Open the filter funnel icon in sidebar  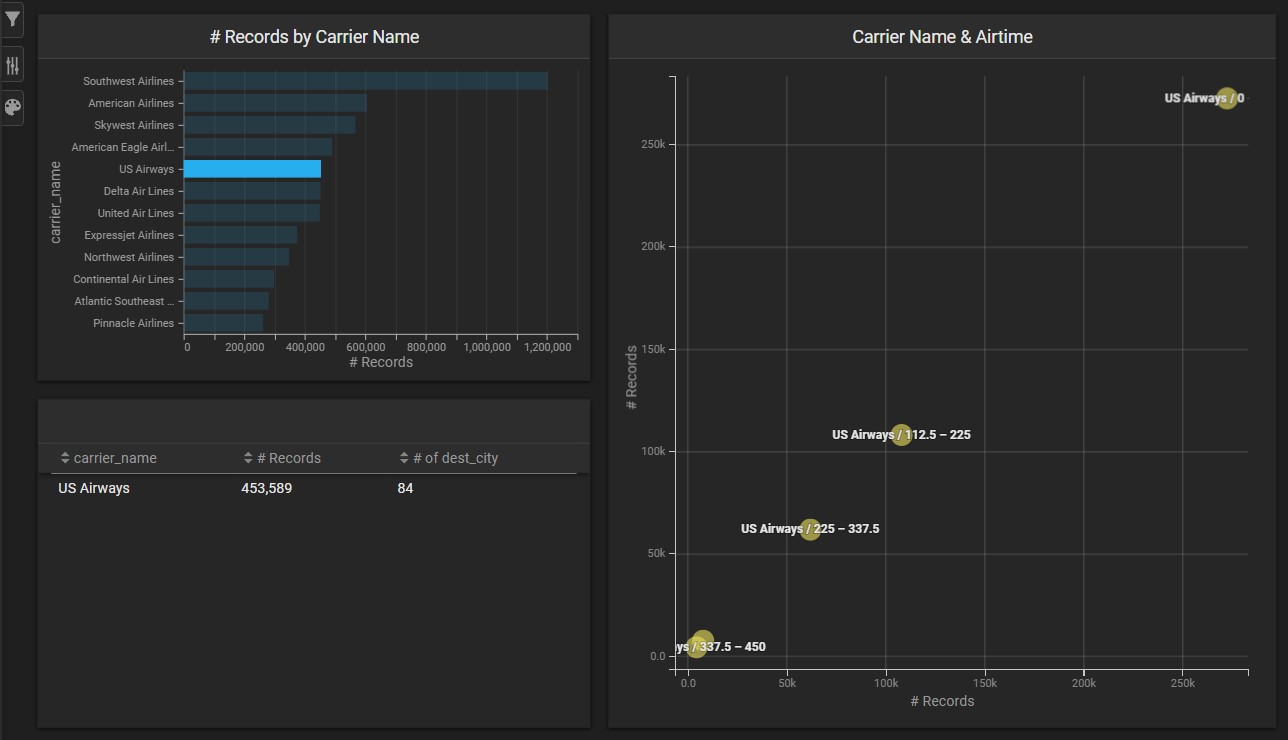(12, 20)
